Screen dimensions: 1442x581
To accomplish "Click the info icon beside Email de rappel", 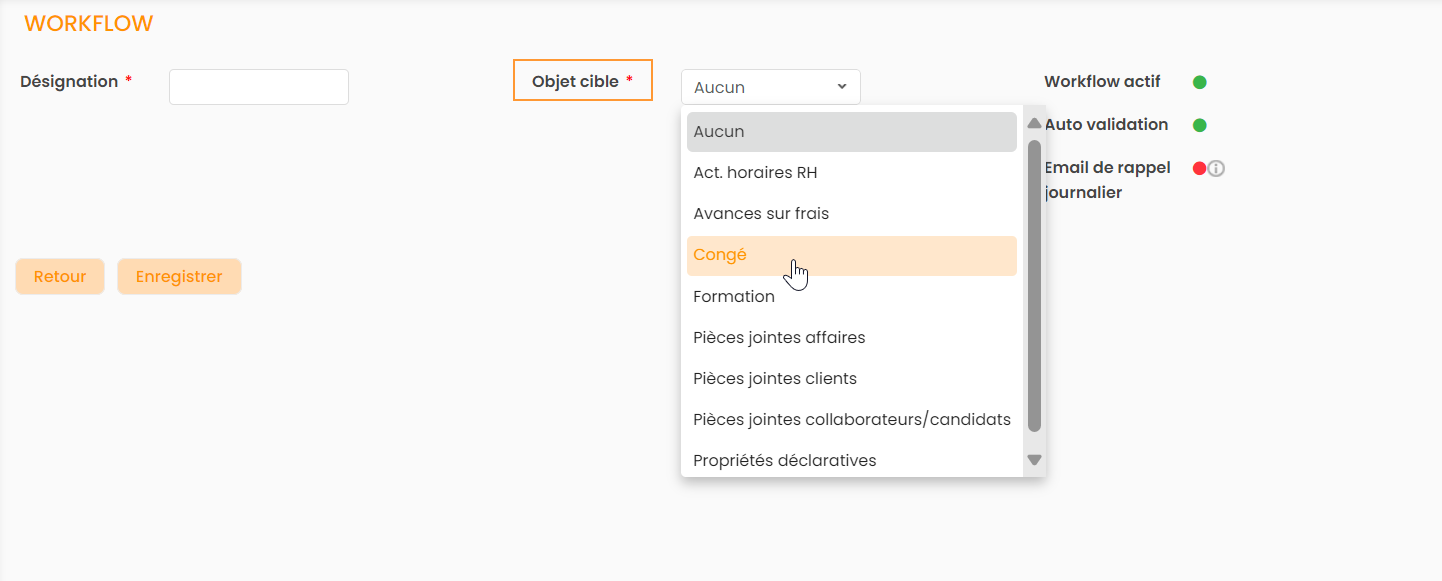I will [1216, 169].
